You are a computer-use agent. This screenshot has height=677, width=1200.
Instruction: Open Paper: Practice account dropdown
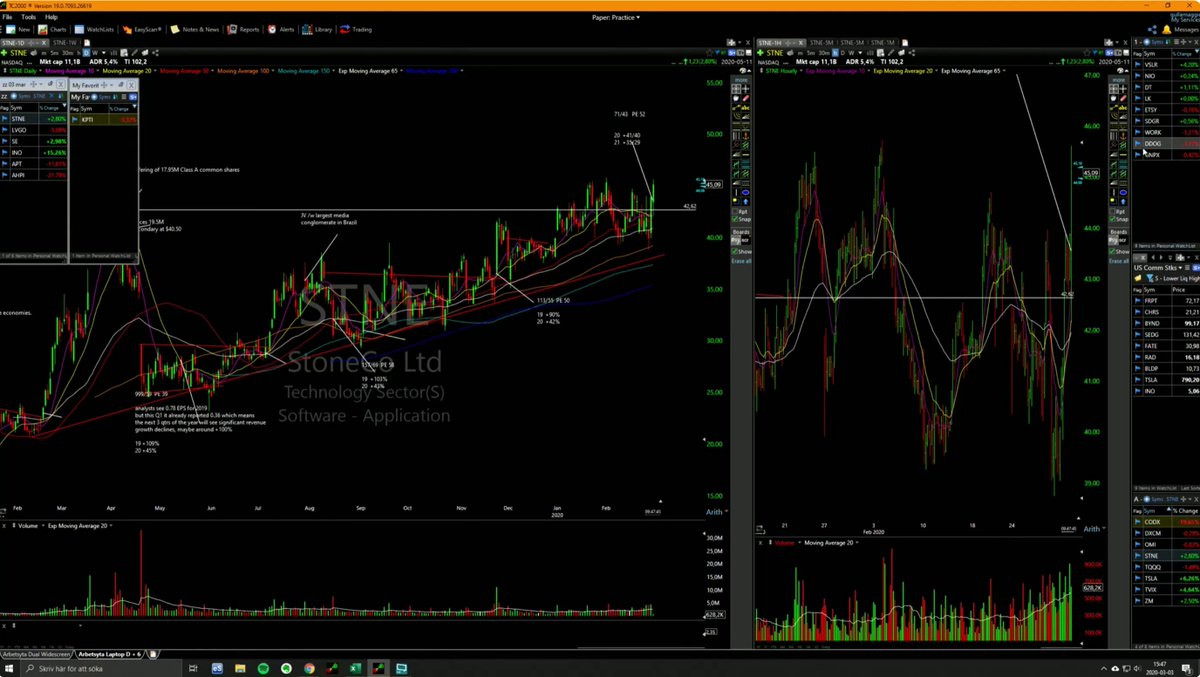(x=616, y=17)
